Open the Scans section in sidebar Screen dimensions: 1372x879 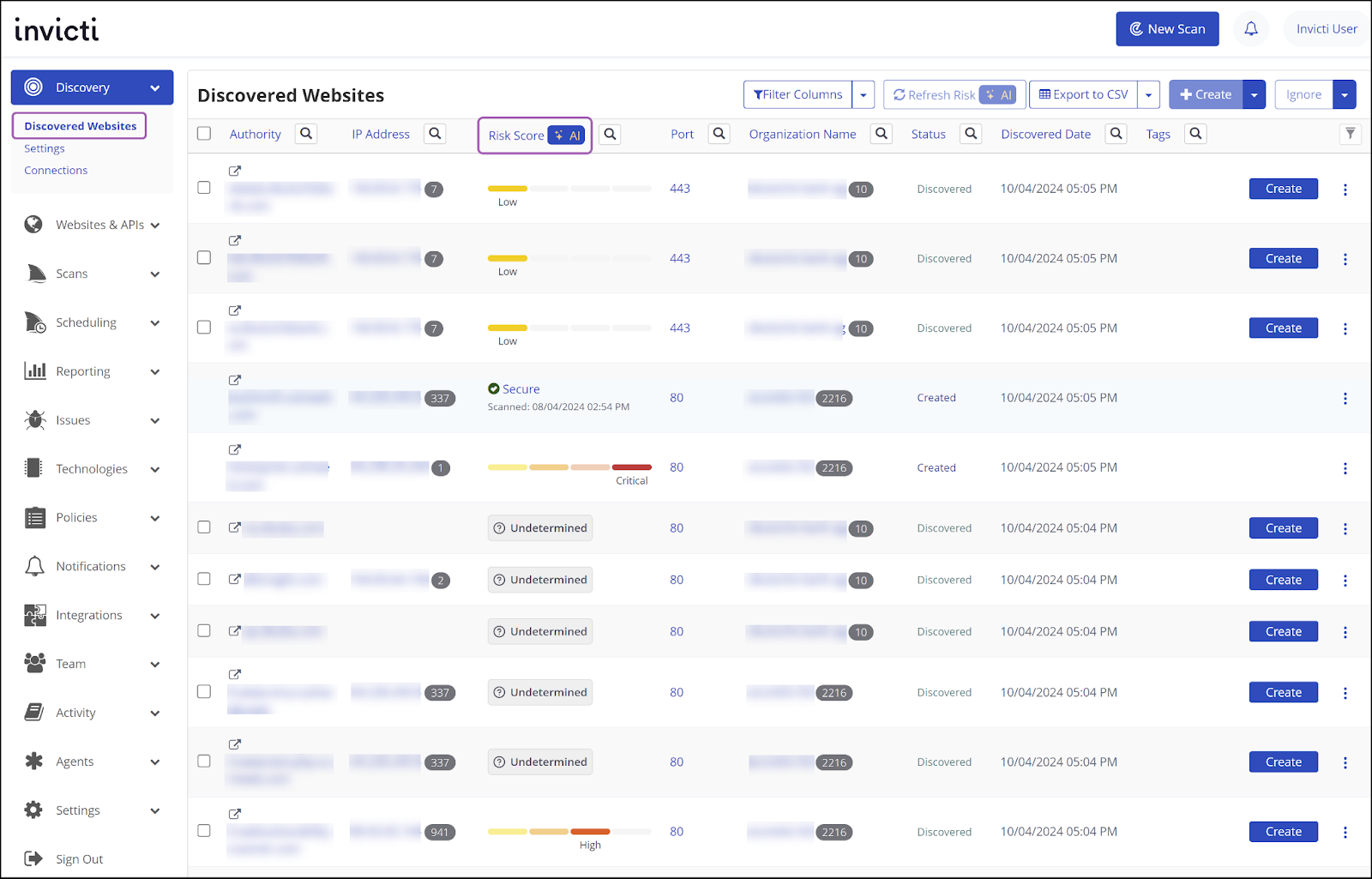pyautogui.click(x=71, y=274)
